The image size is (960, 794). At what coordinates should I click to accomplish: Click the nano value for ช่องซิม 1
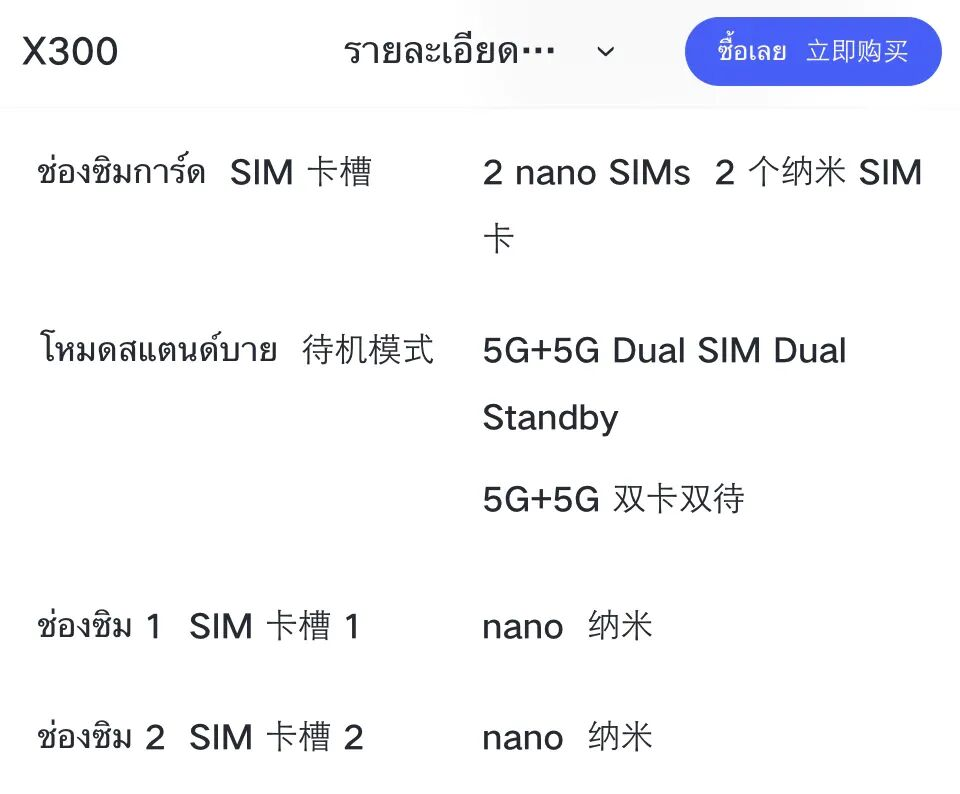tap(522, 627)
